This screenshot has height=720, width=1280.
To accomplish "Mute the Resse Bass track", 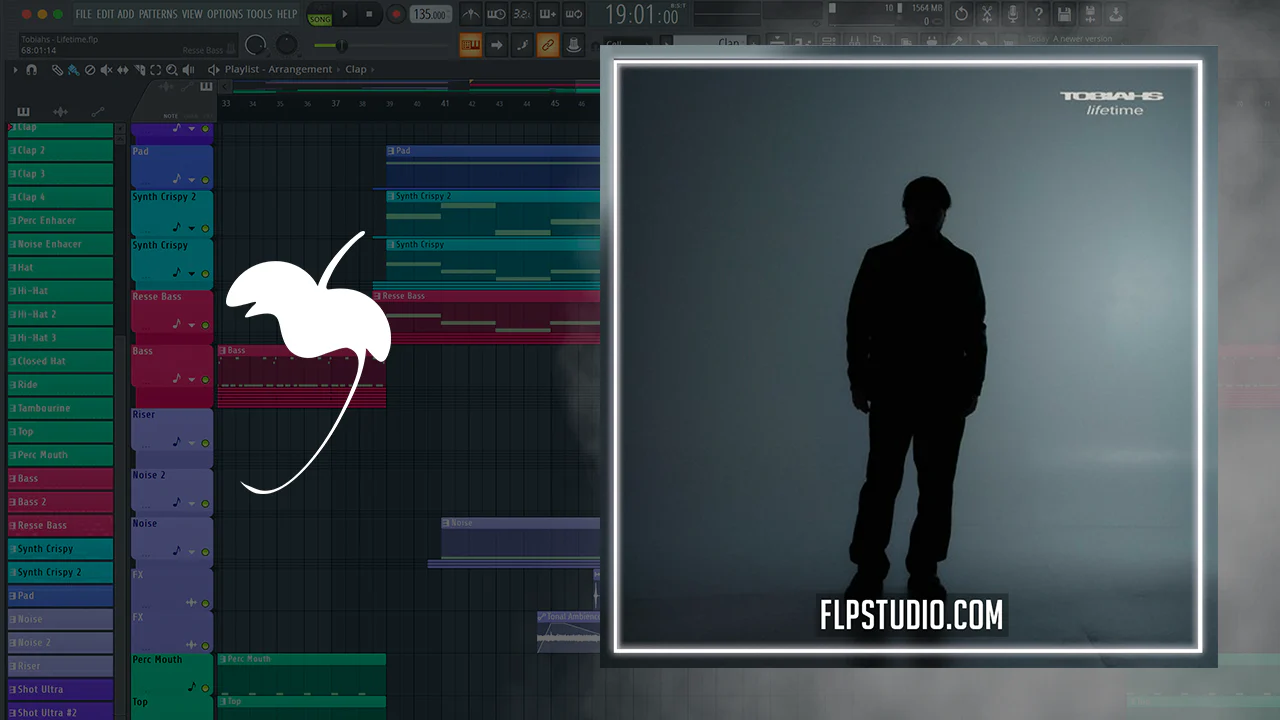I will (x=205, y=325).
